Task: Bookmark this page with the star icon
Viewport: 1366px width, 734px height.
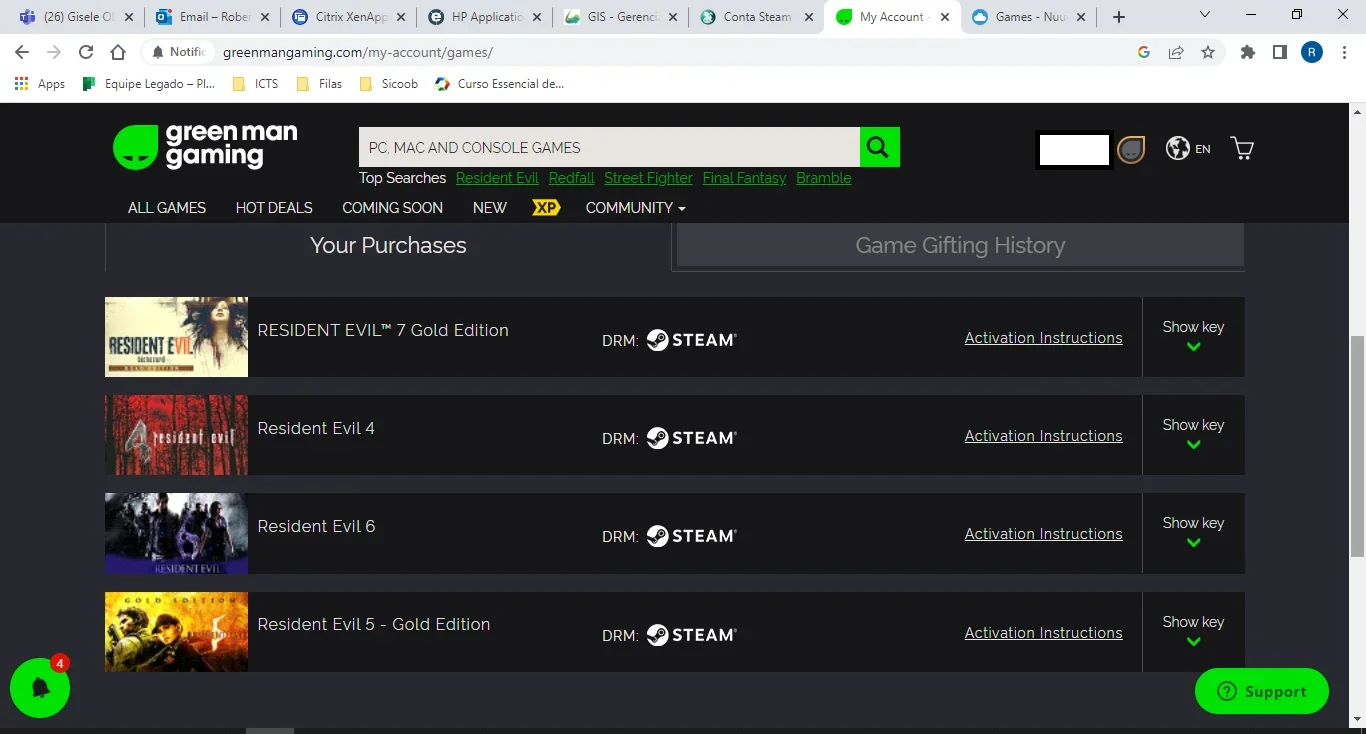Action: 1208,52
